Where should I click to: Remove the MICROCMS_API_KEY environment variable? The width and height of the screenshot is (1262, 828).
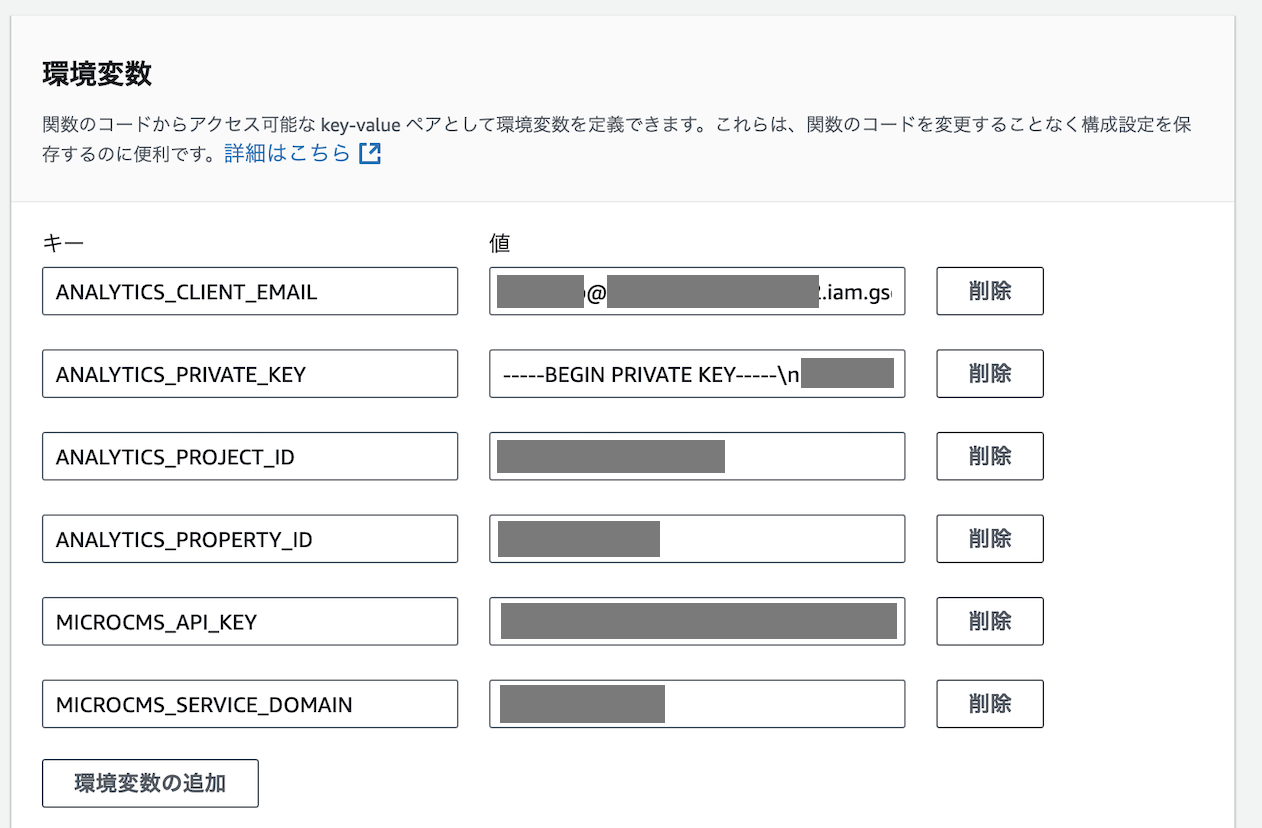989,621
